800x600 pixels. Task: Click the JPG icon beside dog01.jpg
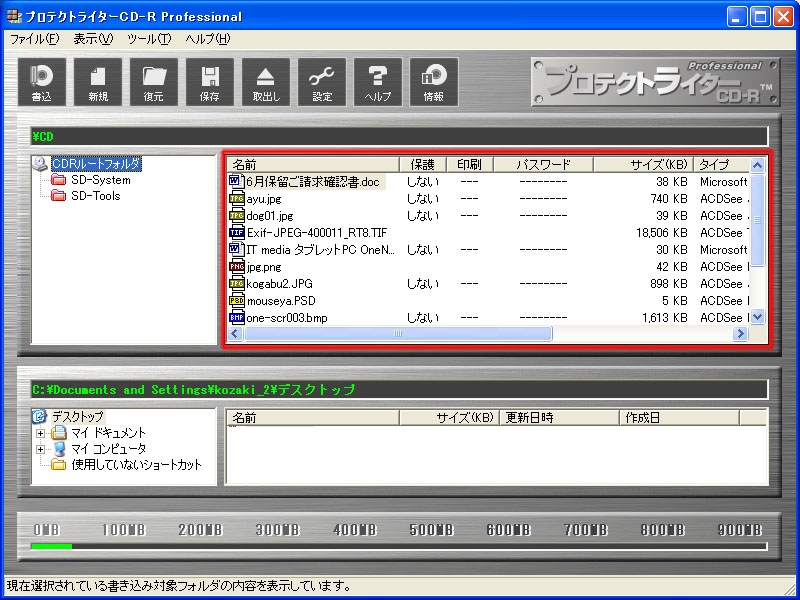(x=236, y=215)
